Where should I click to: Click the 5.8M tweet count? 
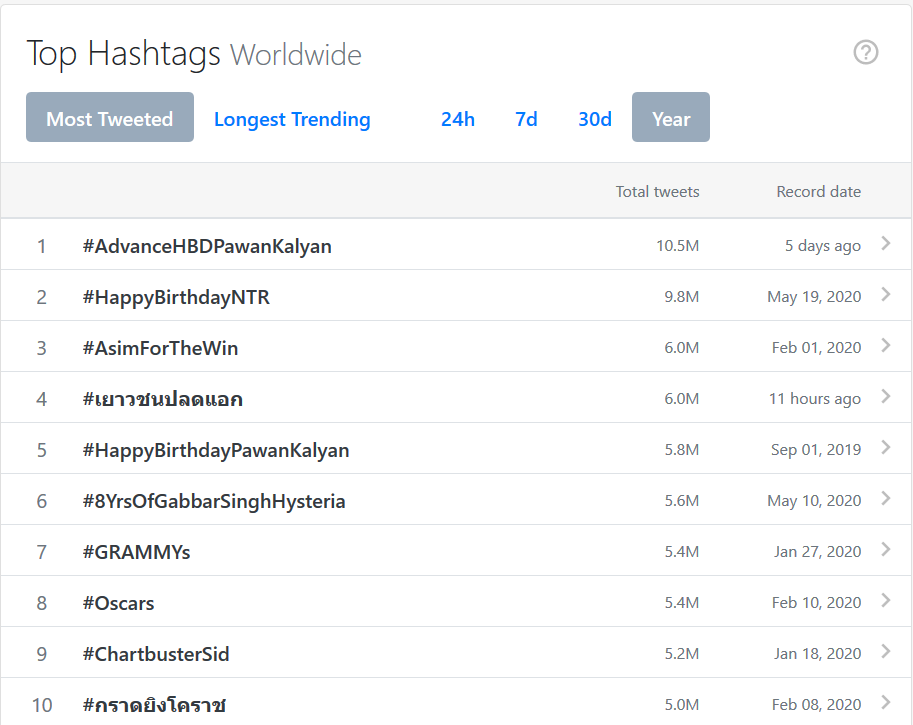tap(681, 450)
